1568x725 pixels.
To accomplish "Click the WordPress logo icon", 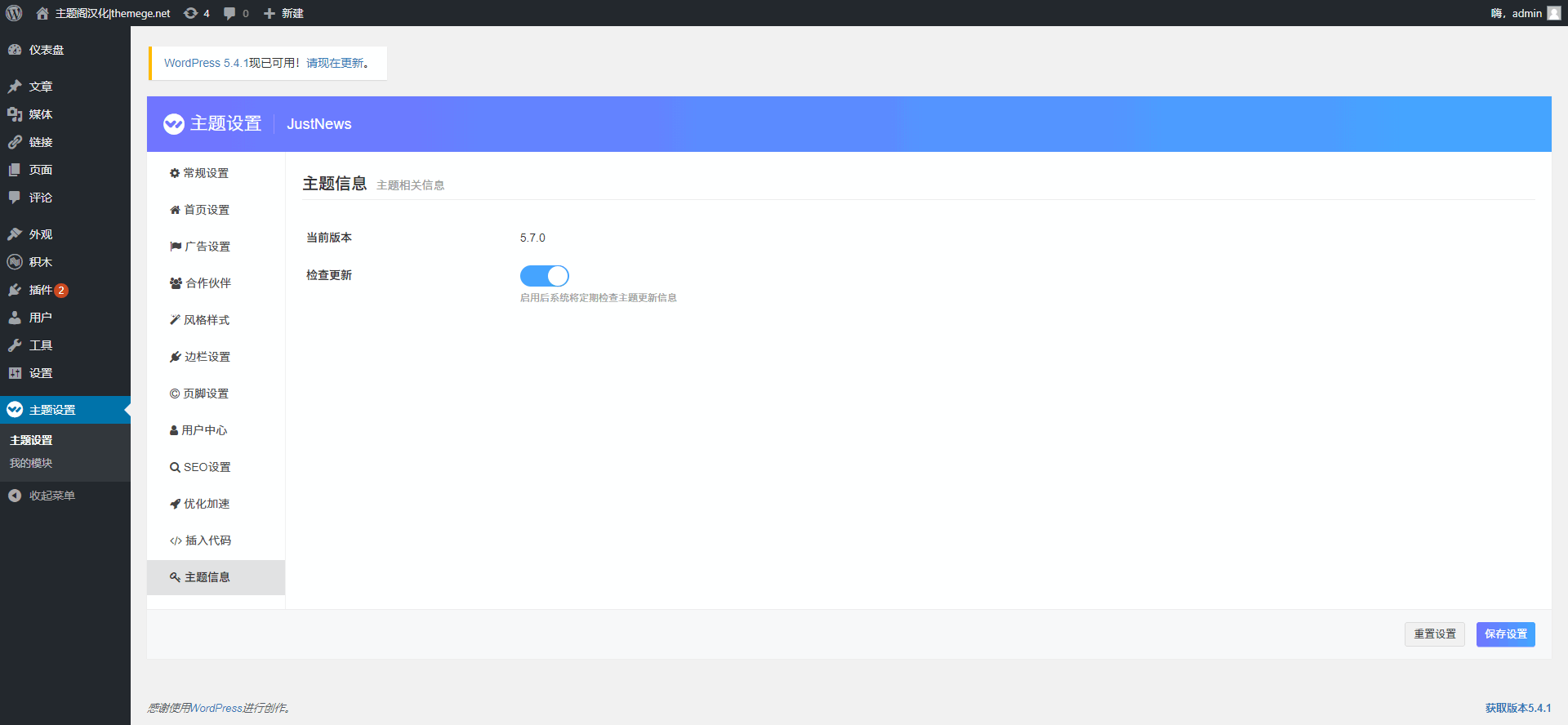I will point(14,13).
